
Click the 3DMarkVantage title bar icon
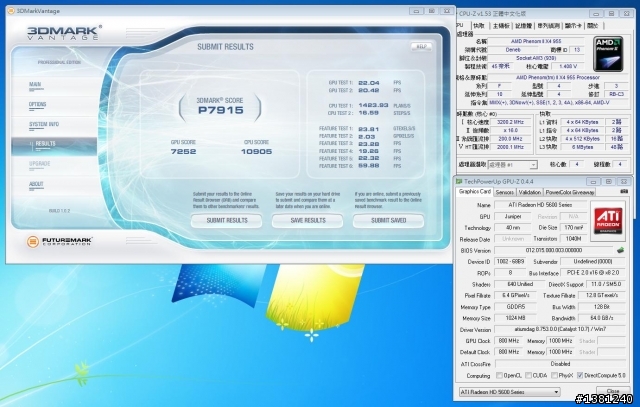point(12,11)
